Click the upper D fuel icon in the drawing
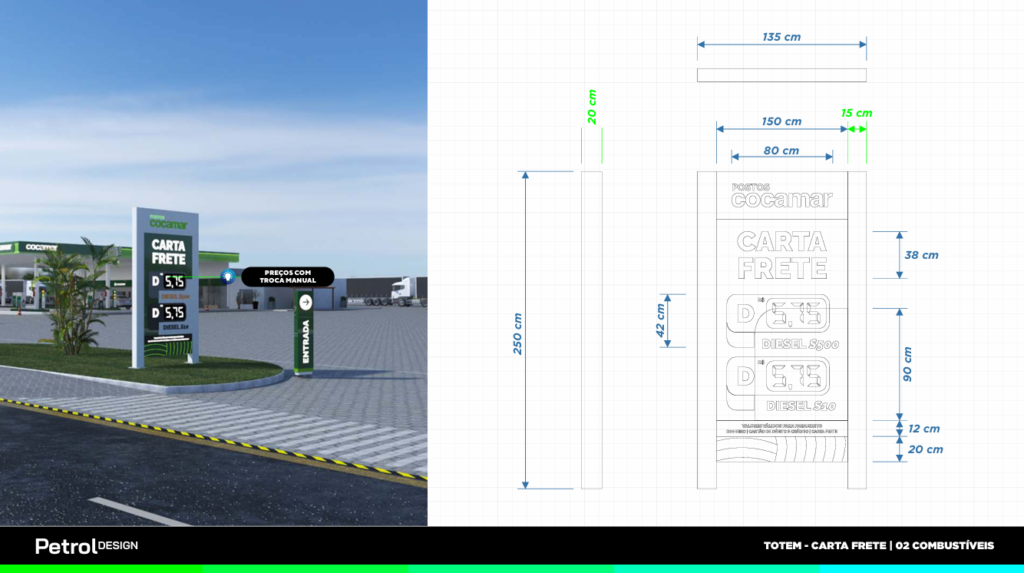This screenshot has height=573, width=1024. [x=744, y=315]
